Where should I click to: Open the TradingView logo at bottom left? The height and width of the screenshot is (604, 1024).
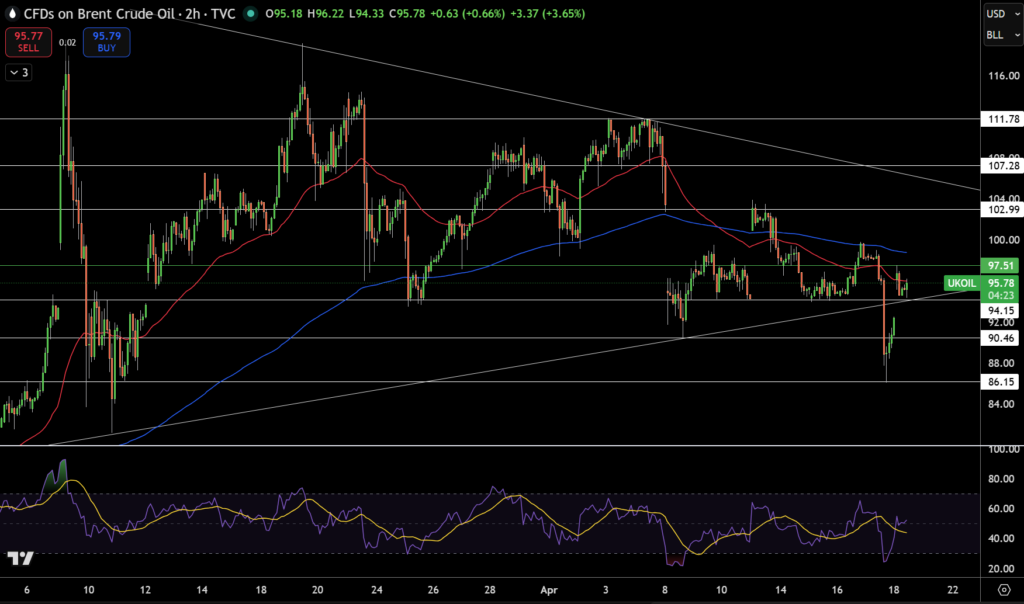pyautogui.click(x=20, y=558)
